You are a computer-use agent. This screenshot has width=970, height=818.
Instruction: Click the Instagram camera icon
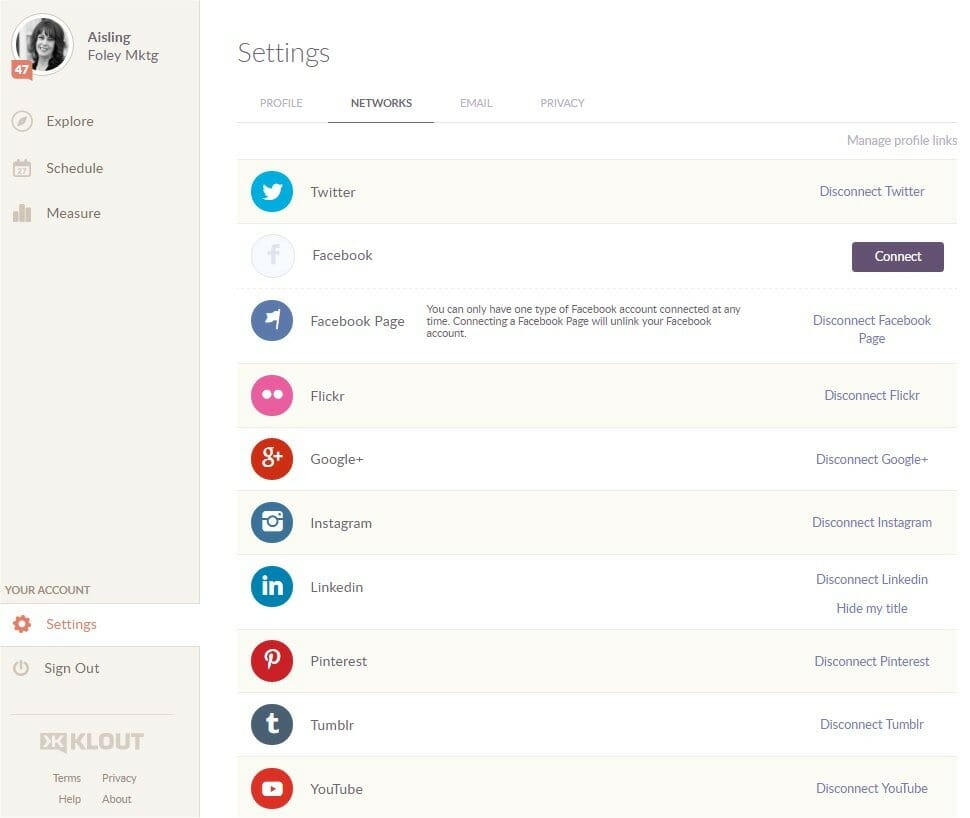coord(272,523)
